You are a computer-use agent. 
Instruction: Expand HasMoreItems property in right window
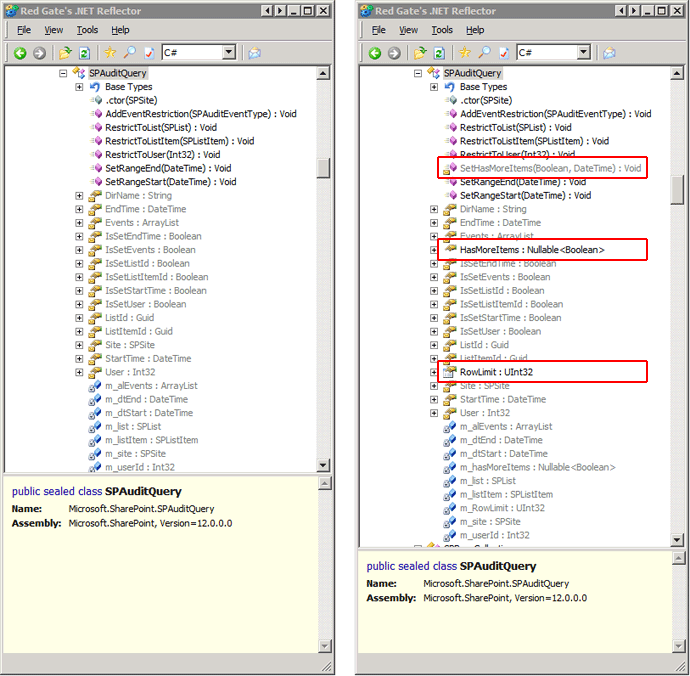click(434, 250)
